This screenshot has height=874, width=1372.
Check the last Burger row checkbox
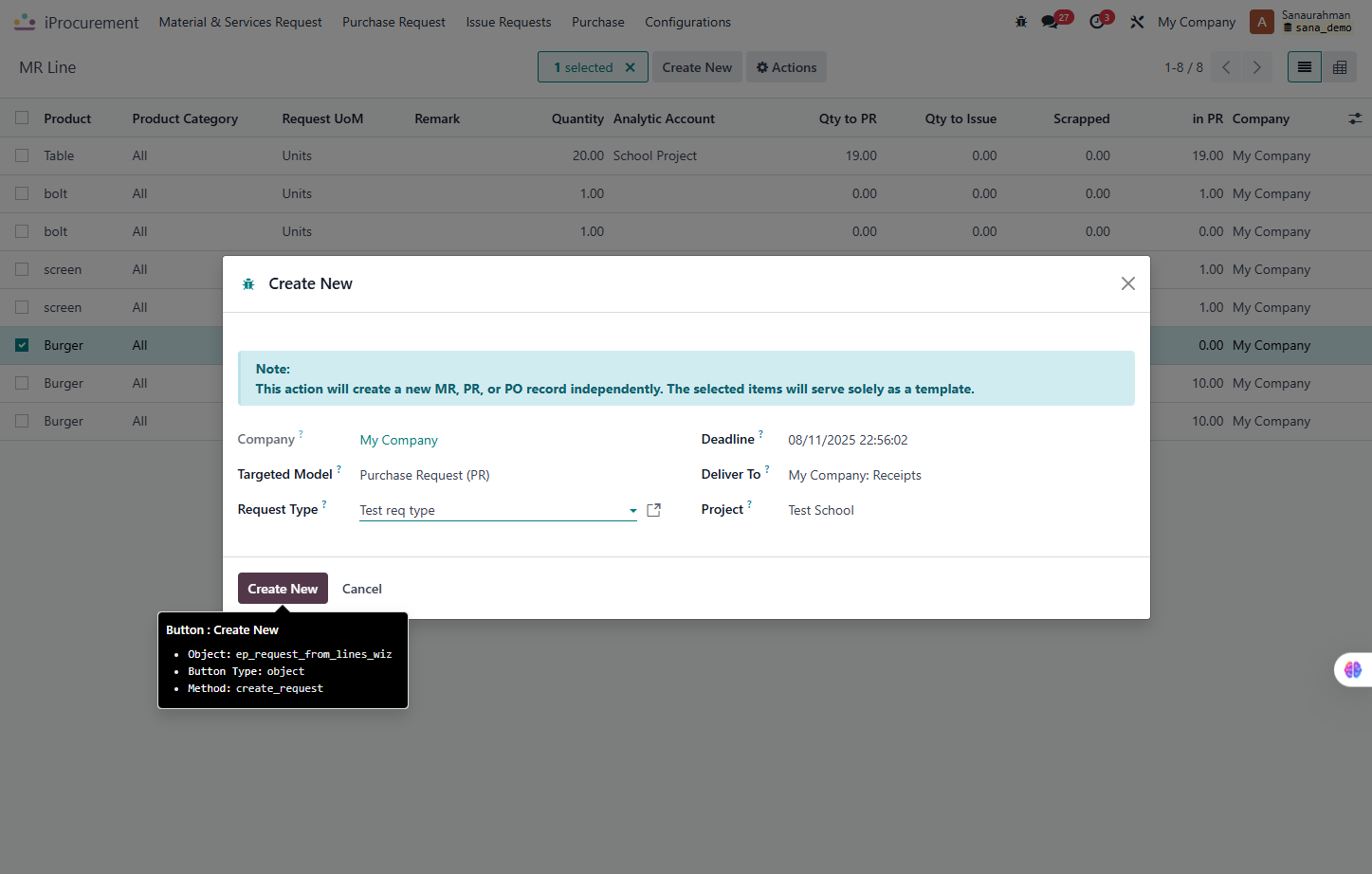[22, 421]
